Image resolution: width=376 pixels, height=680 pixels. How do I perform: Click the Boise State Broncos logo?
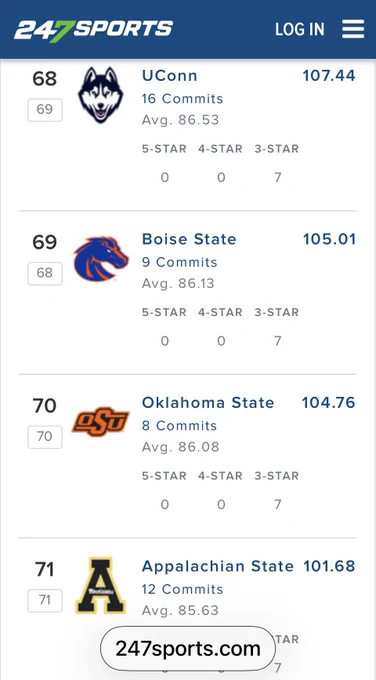(x=101, y=258)
